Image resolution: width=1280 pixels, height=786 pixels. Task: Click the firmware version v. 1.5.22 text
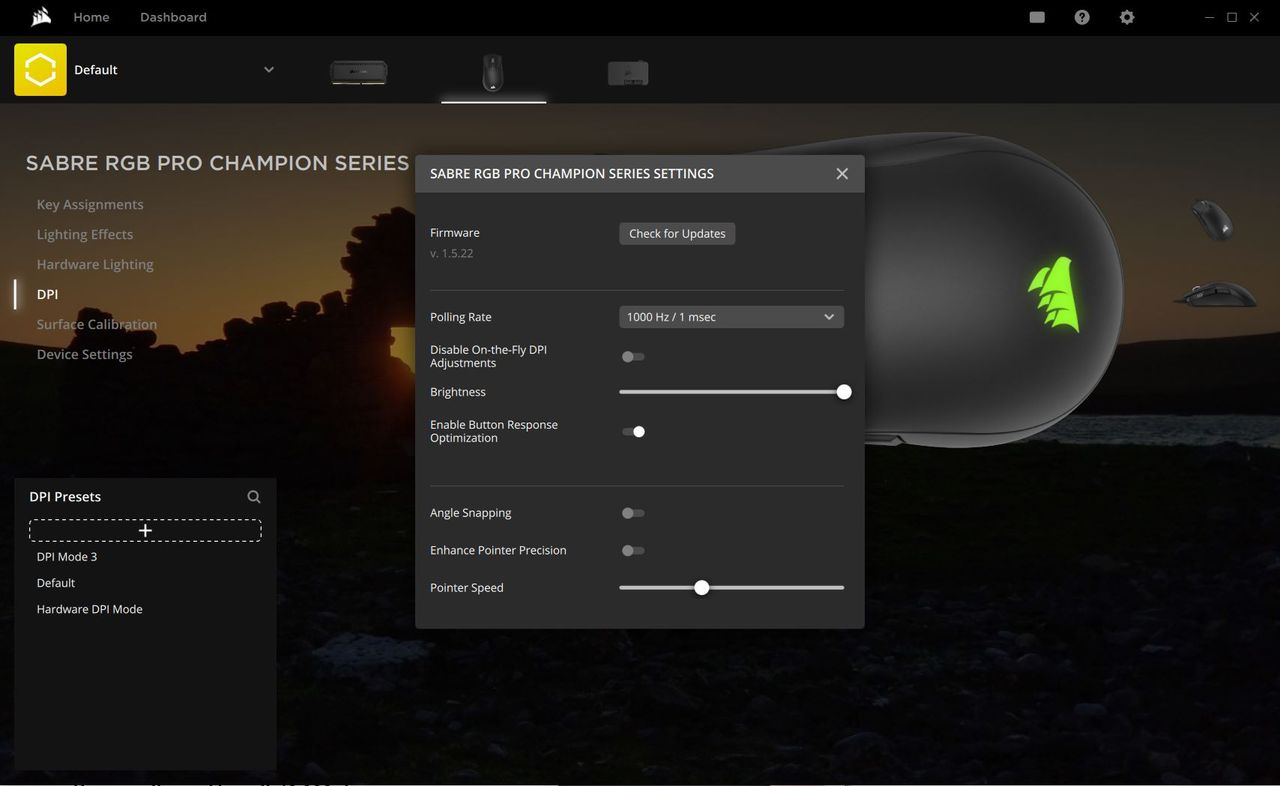click(x=452, y=254)
